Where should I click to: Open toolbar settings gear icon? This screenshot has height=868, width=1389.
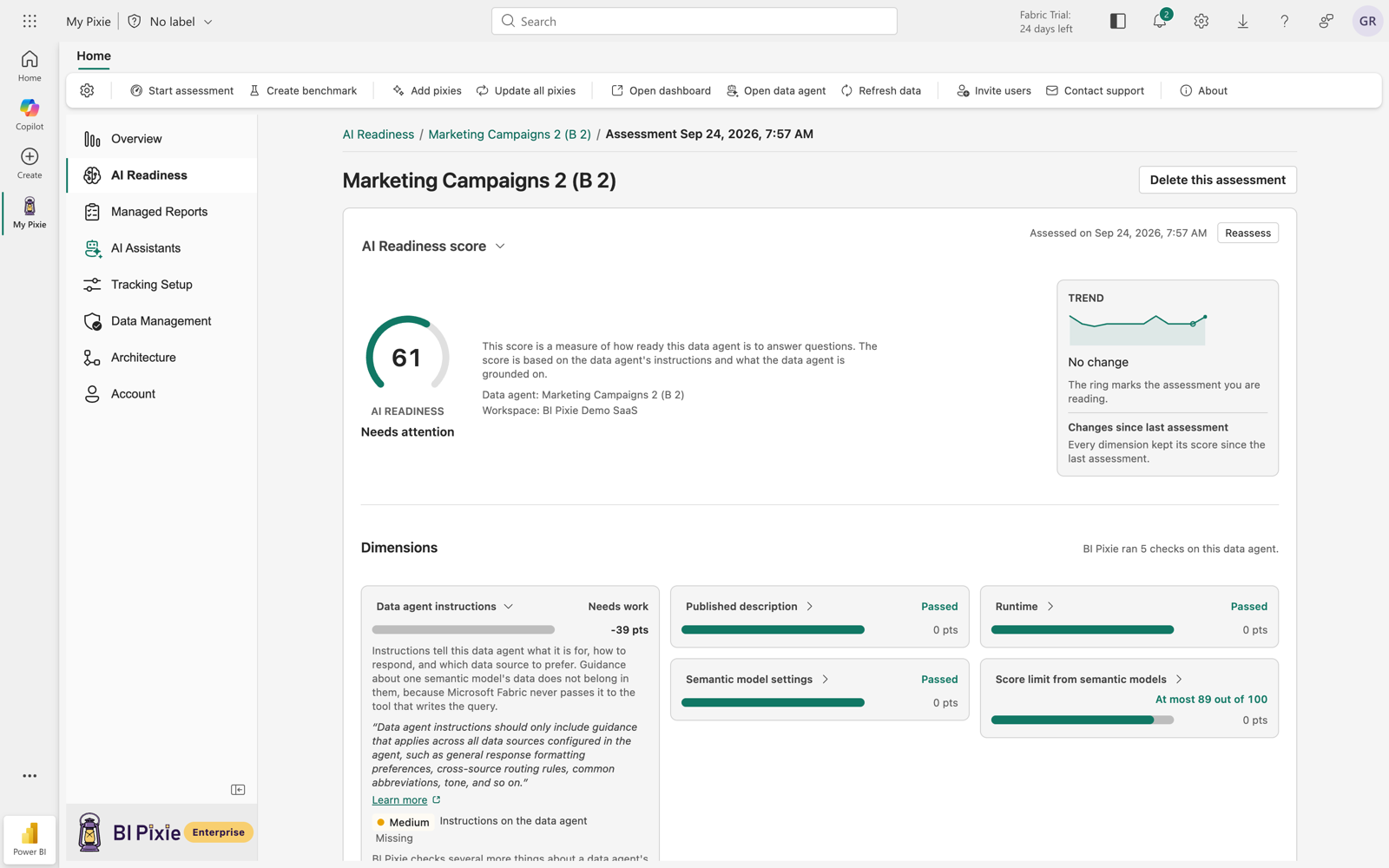coord(87,90)
